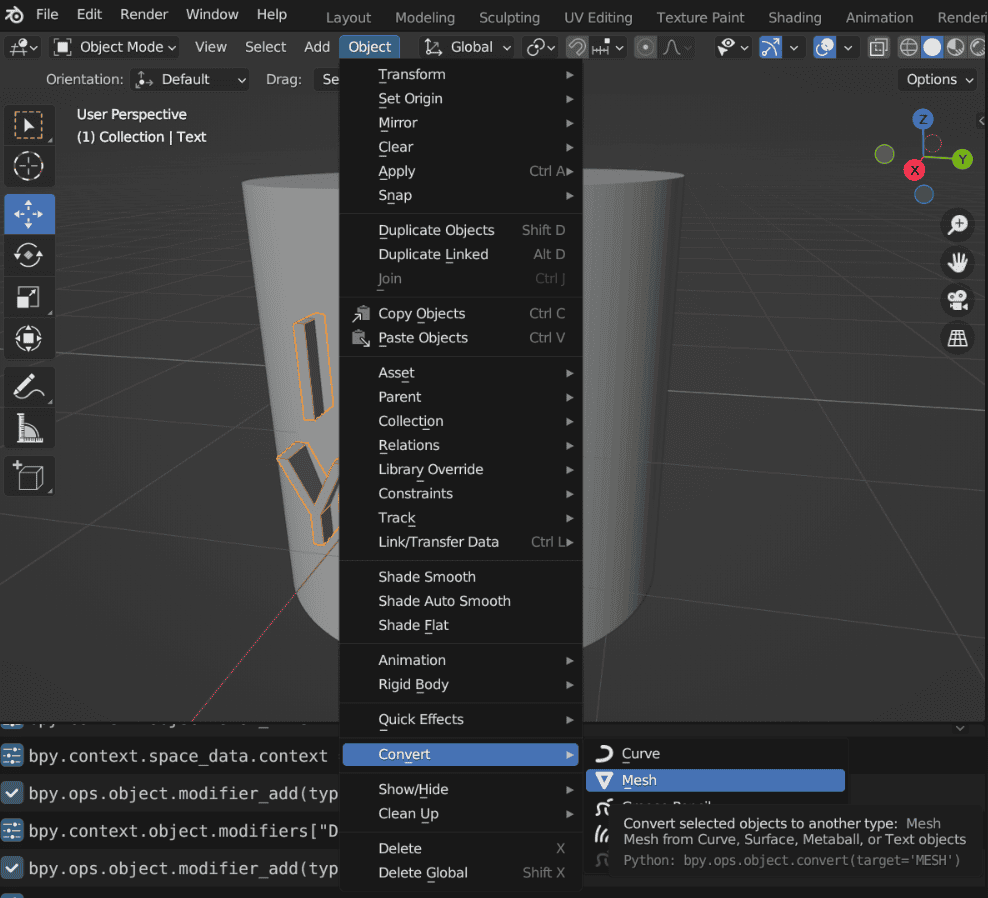Click Shade Smooth
This screenshot has height=898, width=988.
[461, 577]
